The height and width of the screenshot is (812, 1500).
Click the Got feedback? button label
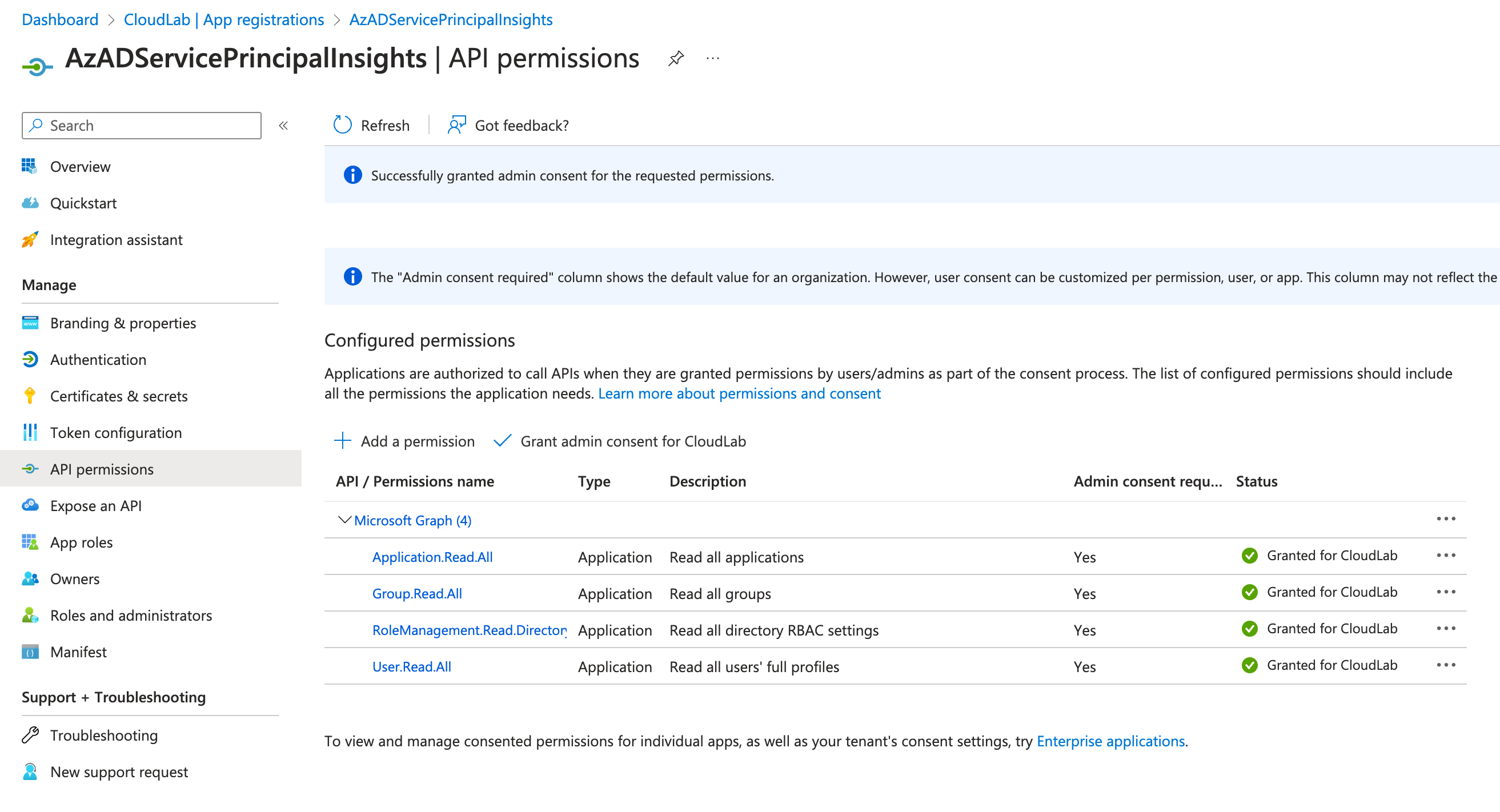point(522,125)
